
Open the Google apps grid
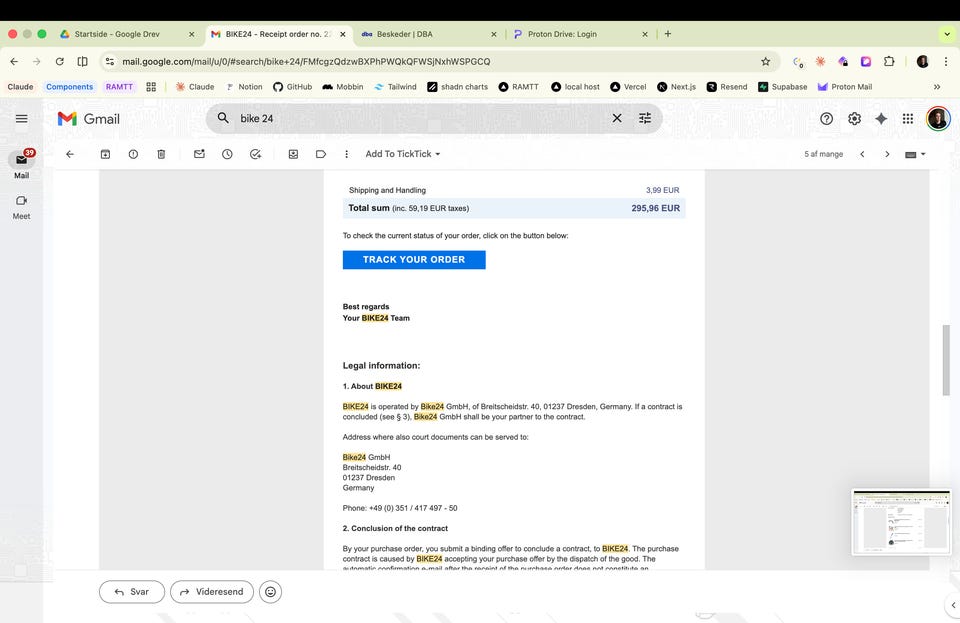(908, 118)
